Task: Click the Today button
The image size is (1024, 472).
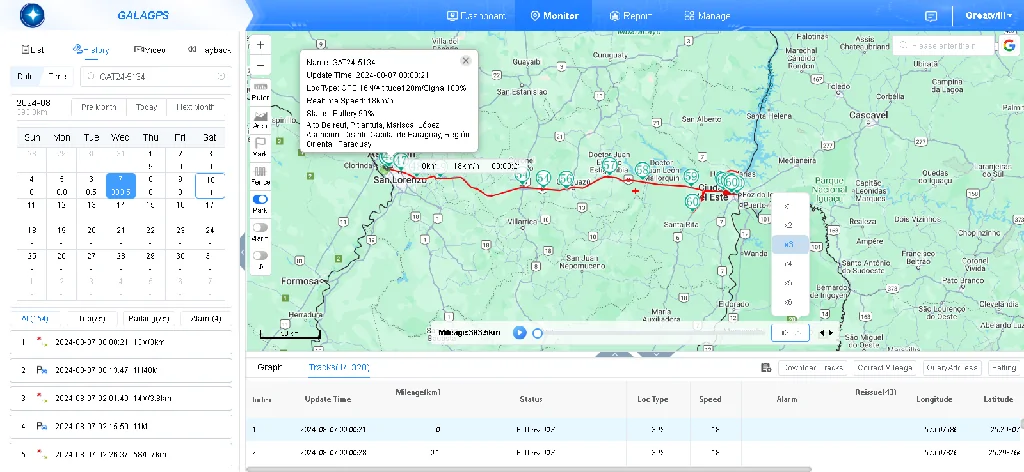Action: click(147, 107)
